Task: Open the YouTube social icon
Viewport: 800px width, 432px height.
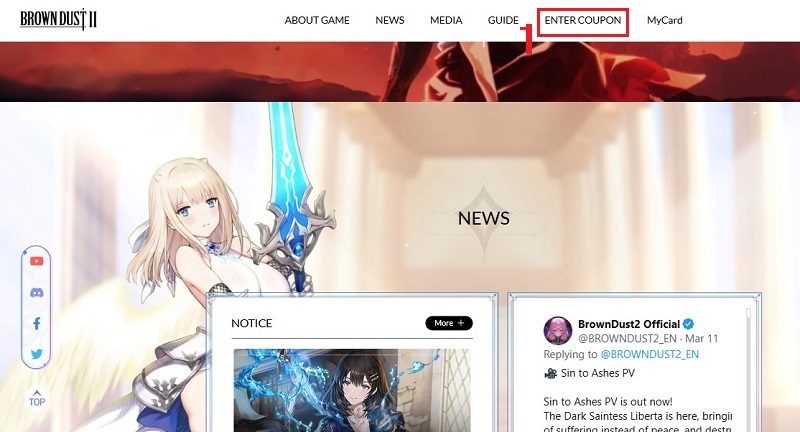Action: [36, 261]
